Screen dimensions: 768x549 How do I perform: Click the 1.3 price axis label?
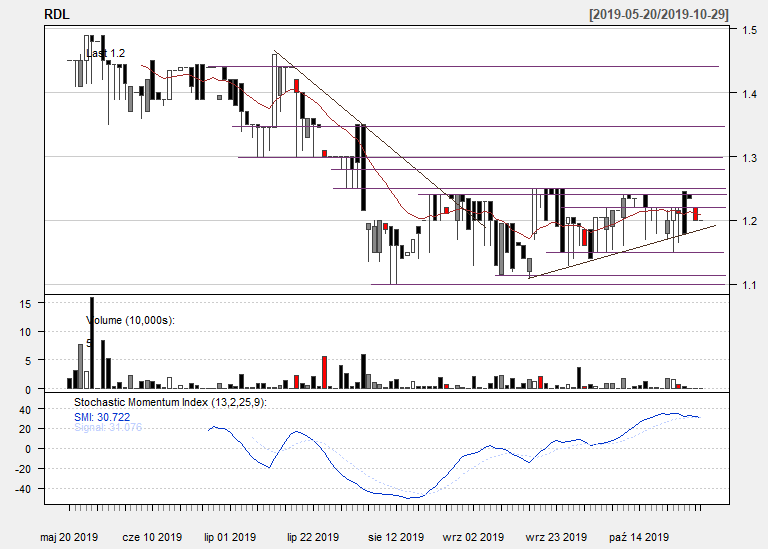(x=749, y=158)
